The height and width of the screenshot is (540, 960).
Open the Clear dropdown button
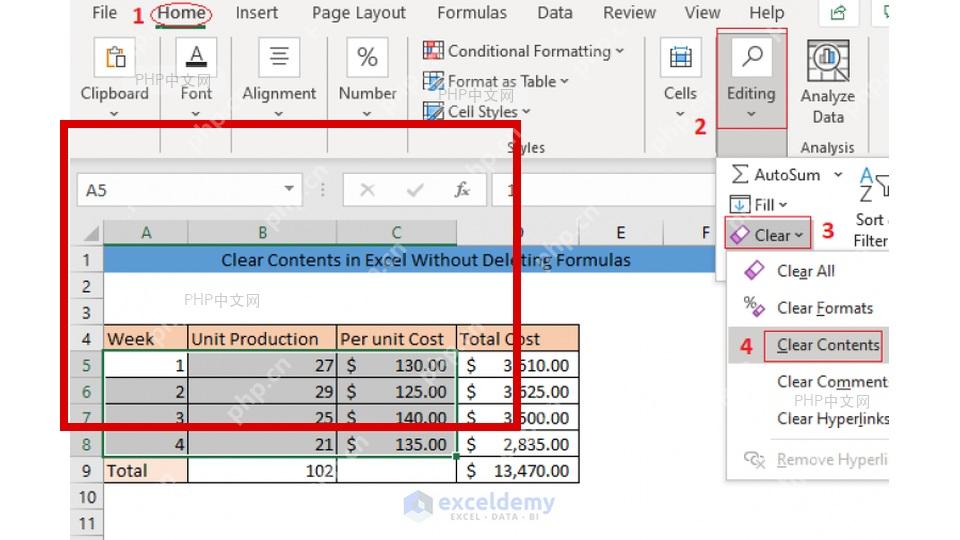(768, 234)
